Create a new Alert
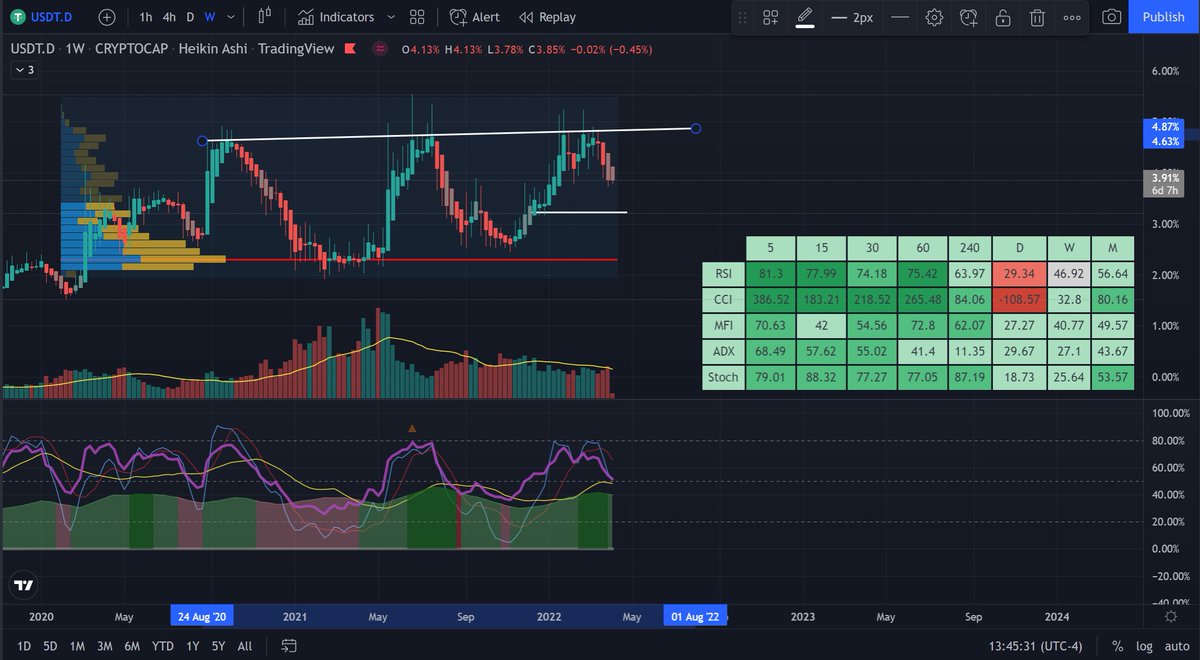This screenshot has height=660, width=1200. click(475, 17)
